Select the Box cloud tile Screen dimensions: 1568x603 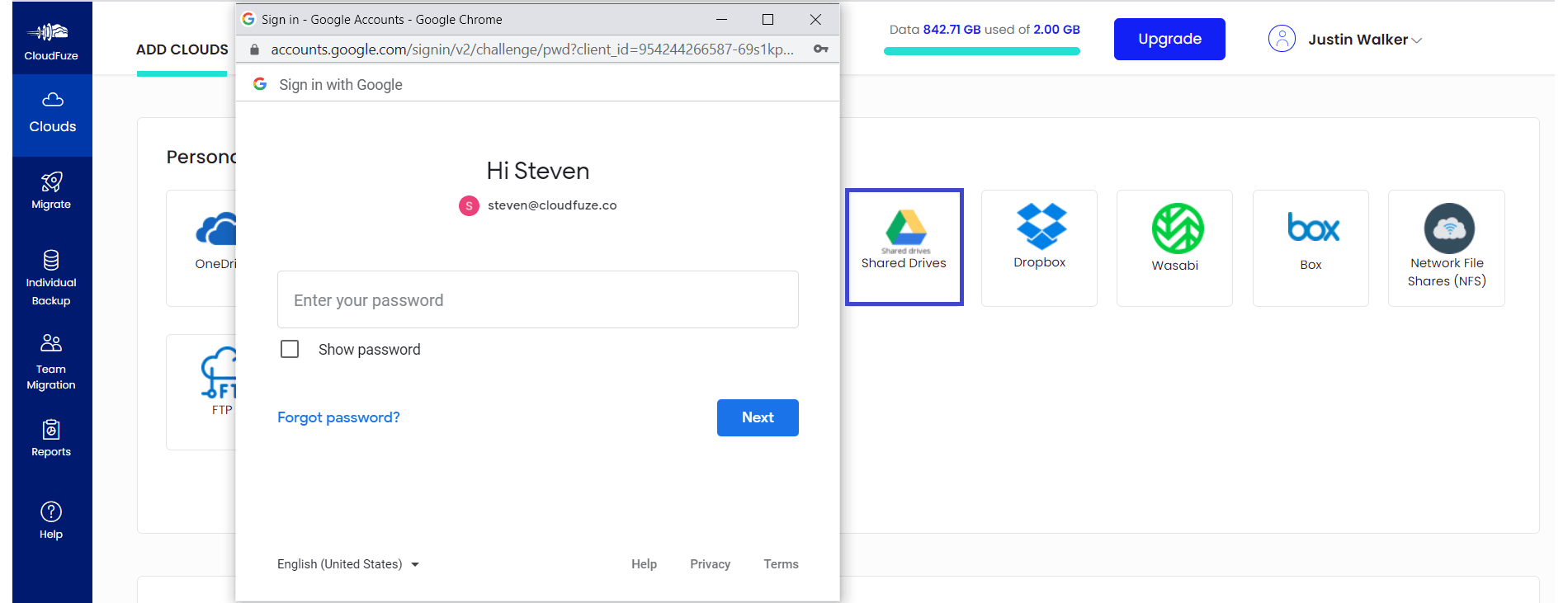click(x=1311, y=247)
